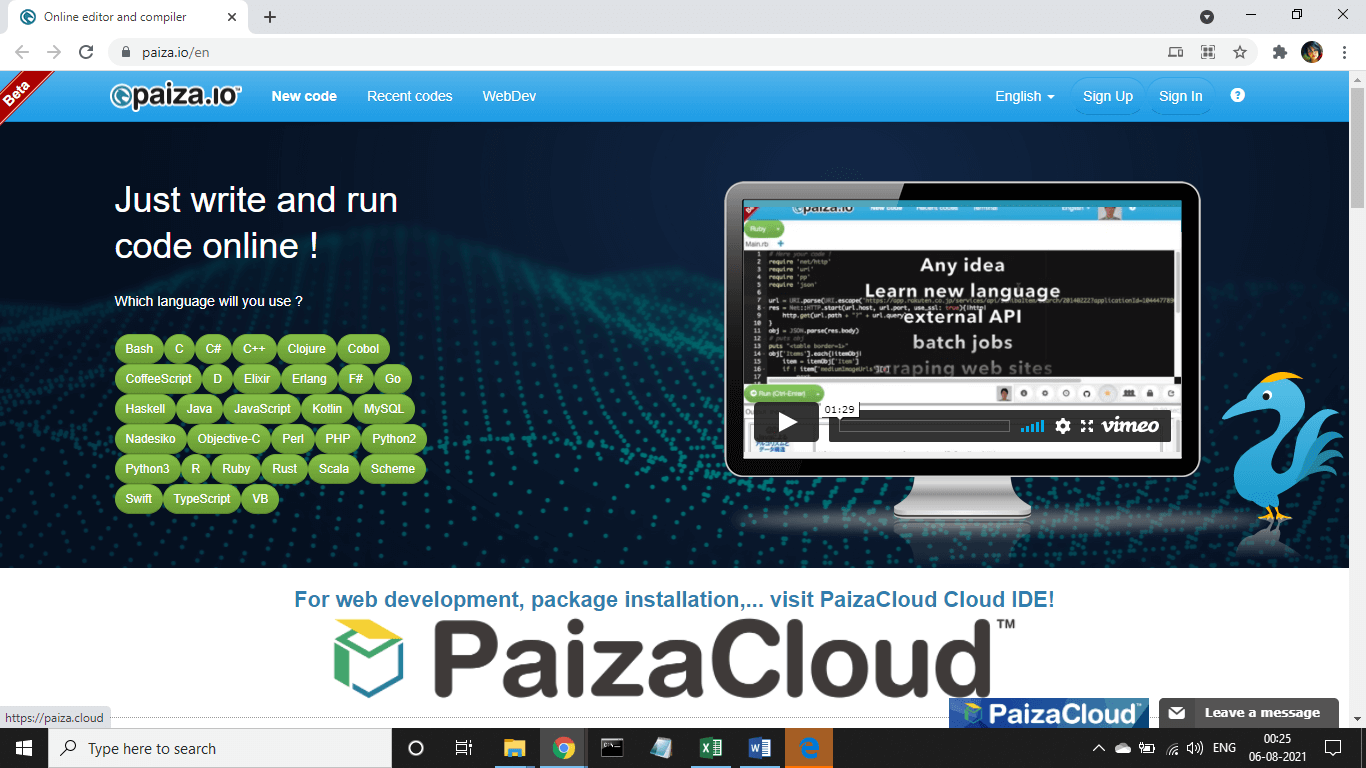Open a new browser tab
Screen dimensions: 1366x768
pos(270,17)
